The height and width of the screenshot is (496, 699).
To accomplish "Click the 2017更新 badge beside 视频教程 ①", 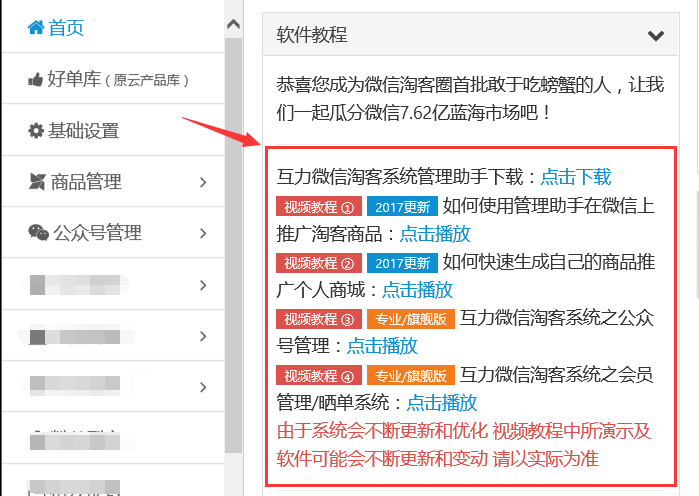I will pyautogui.click(x=403, y=206).
